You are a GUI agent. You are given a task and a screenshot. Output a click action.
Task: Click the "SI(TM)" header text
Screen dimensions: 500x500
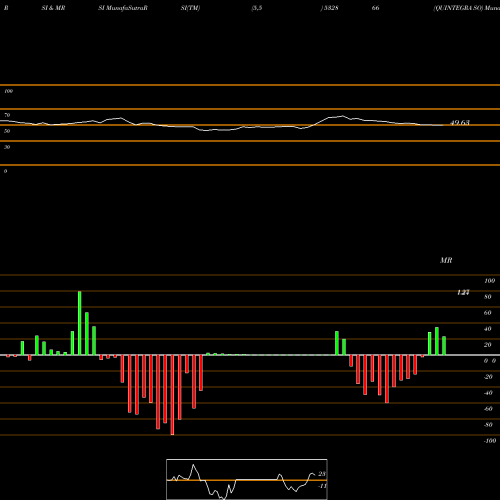(190, 8)
